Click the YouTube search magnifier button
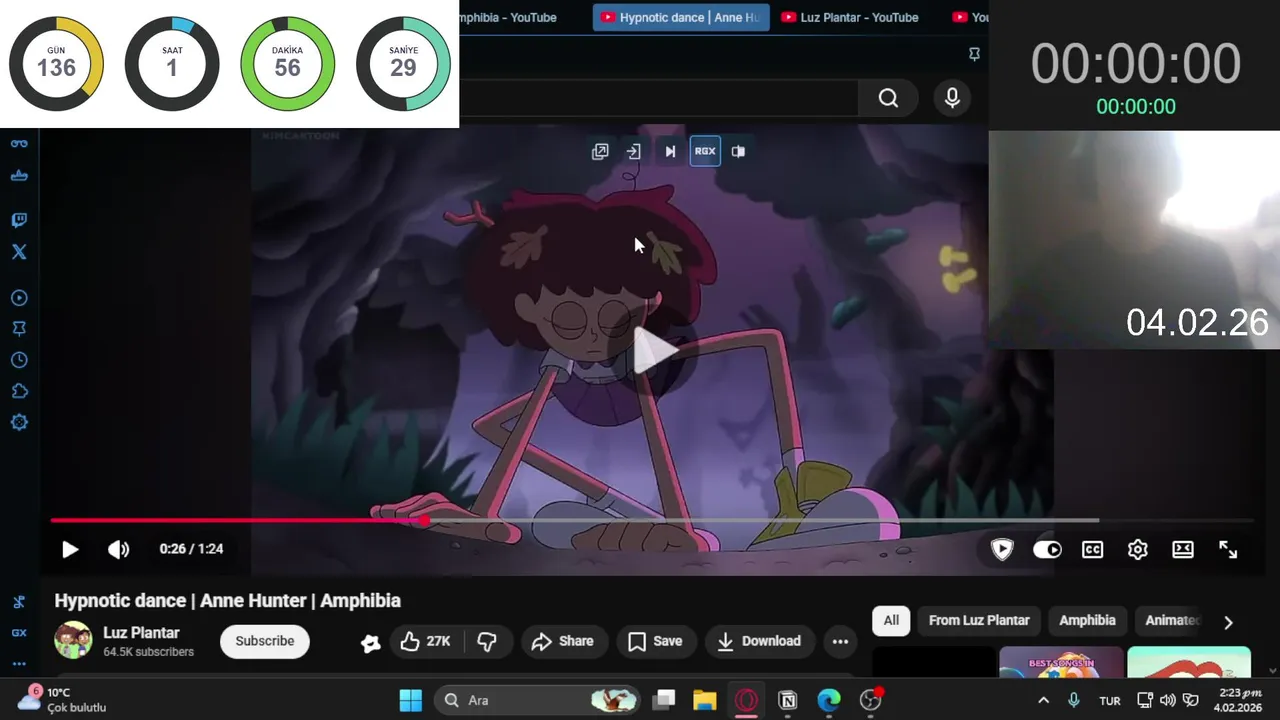The image size is (1280, 720). point(888,98)
